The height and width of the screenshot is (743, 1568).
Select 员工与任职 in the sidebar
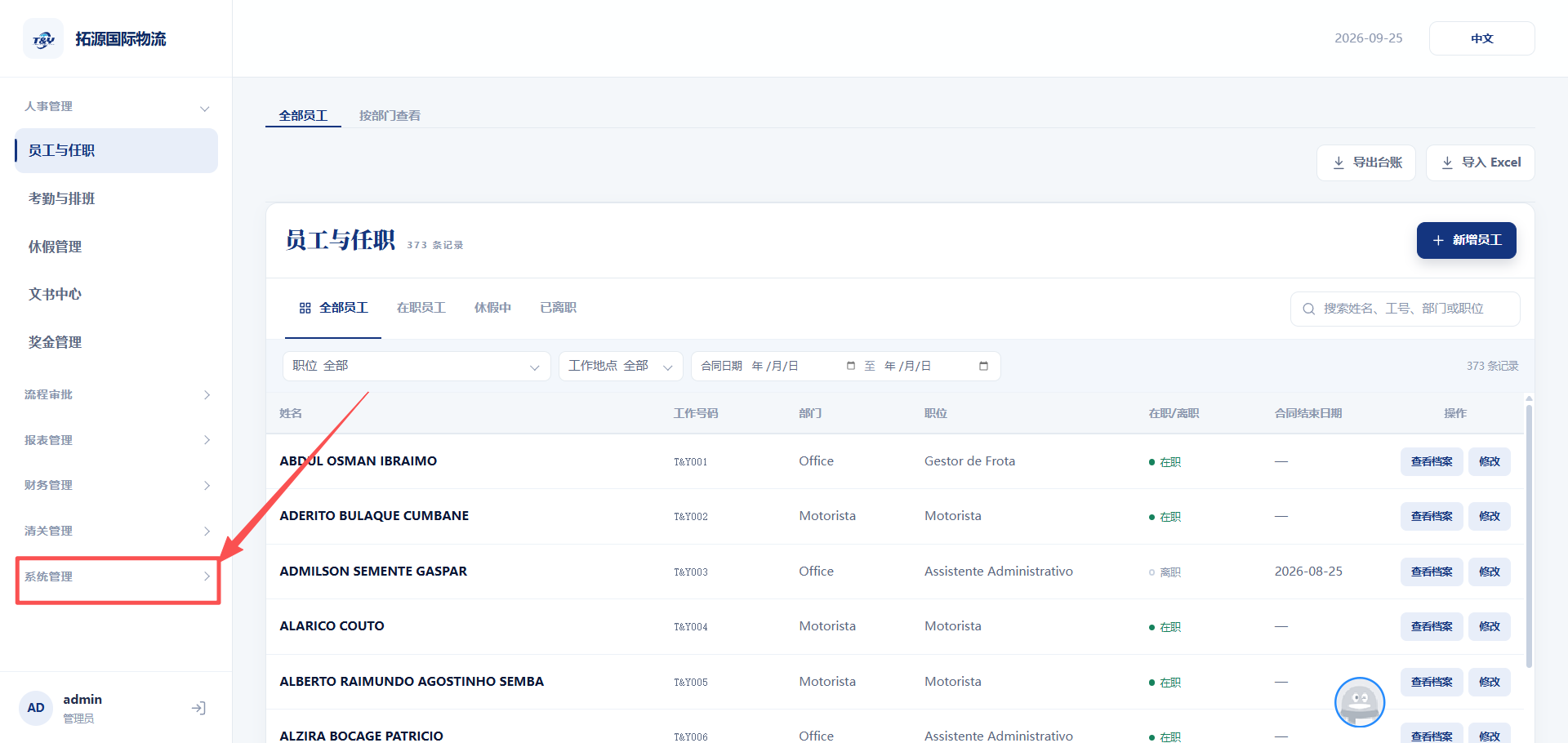click(x=117, y=150)
